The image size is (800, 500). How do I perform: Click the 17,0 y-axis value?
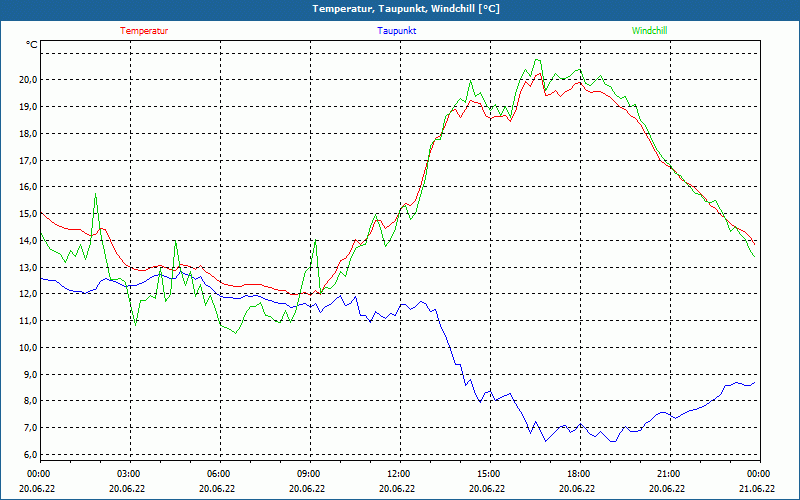pos(28,160)
